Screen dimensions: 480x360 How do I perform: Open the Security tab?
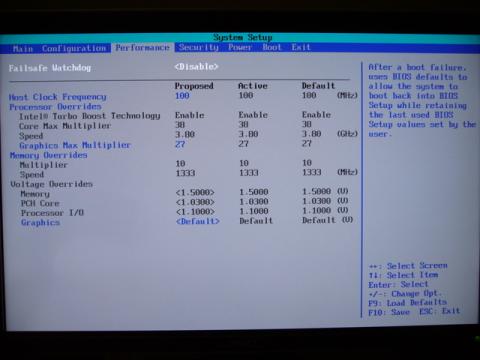(x=198, y=47)
